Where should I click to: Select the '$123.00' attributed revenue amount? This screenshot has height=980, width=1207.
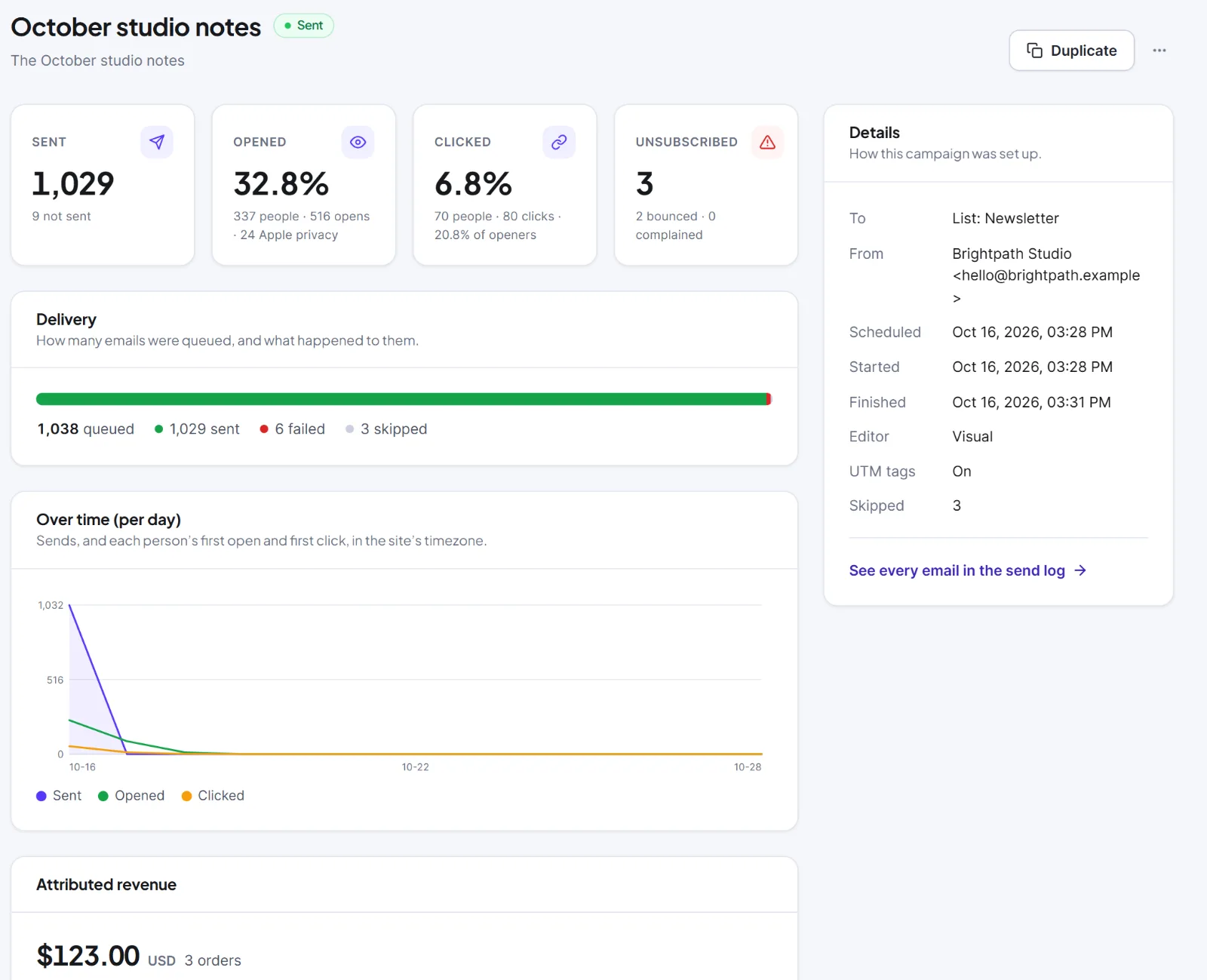[x=88, y=956]
